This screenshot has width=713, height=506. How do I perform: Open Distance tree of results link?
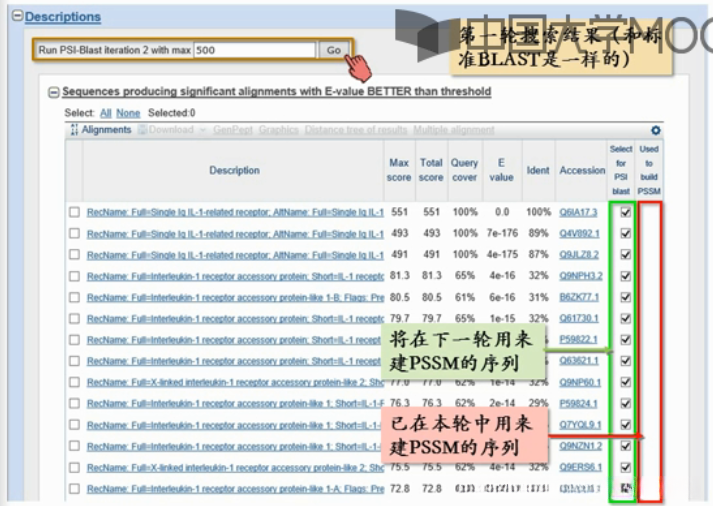click(356, 130)
